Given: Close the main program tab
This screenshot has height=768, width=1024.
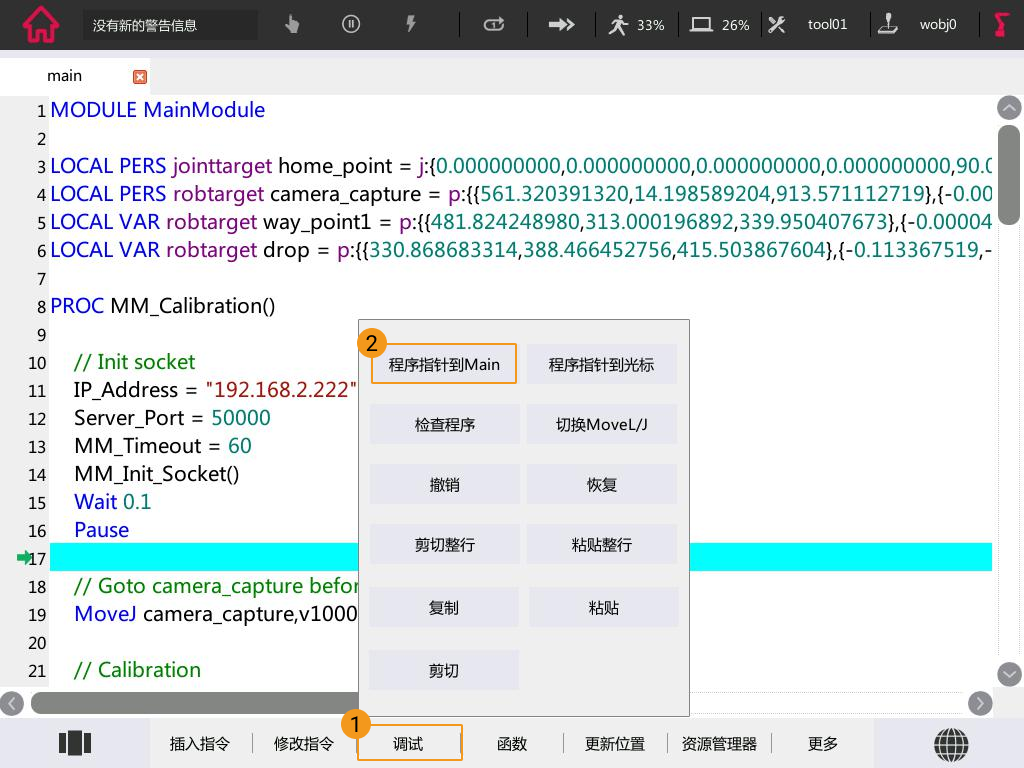Looking at the screenshot, I should tap(140, 77).
